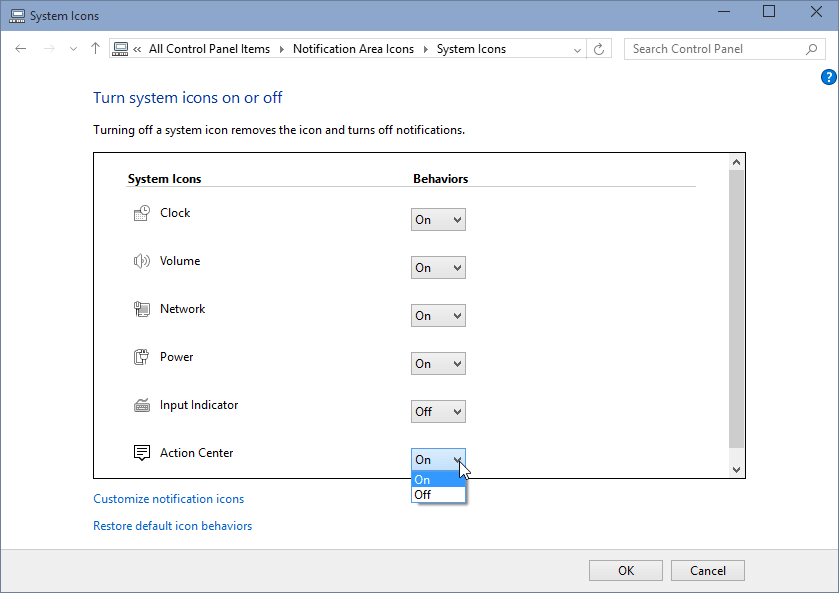Viewport: 839px width, 593px height.
Task: Click the list scrollbar down arrow
Action: click(x=737, y=469)
